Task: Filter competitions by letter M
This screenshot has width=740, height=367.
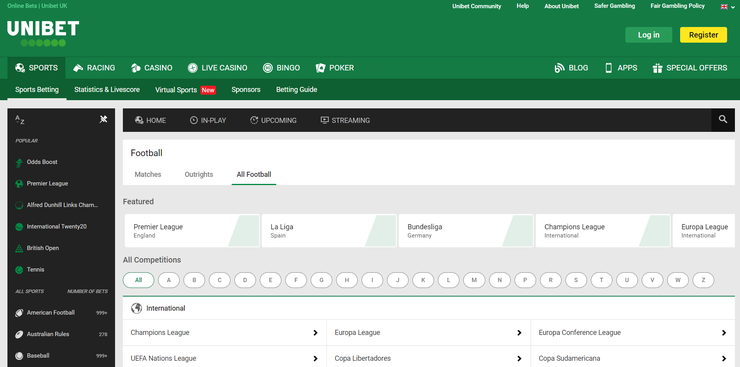Action: coord(474,280)
